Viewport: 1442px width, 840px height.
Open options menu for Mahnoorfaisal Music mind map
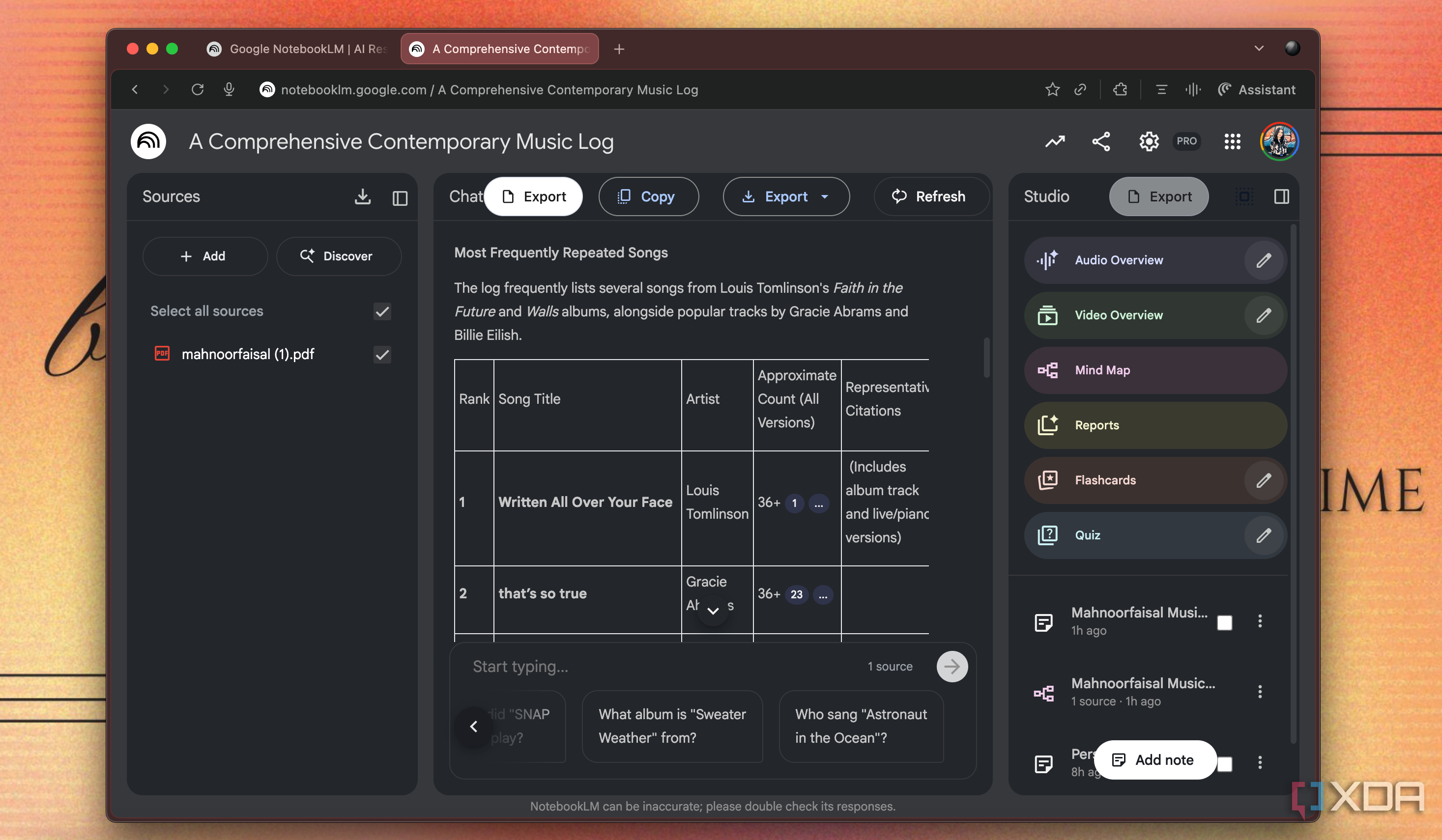pos(1260,692)
